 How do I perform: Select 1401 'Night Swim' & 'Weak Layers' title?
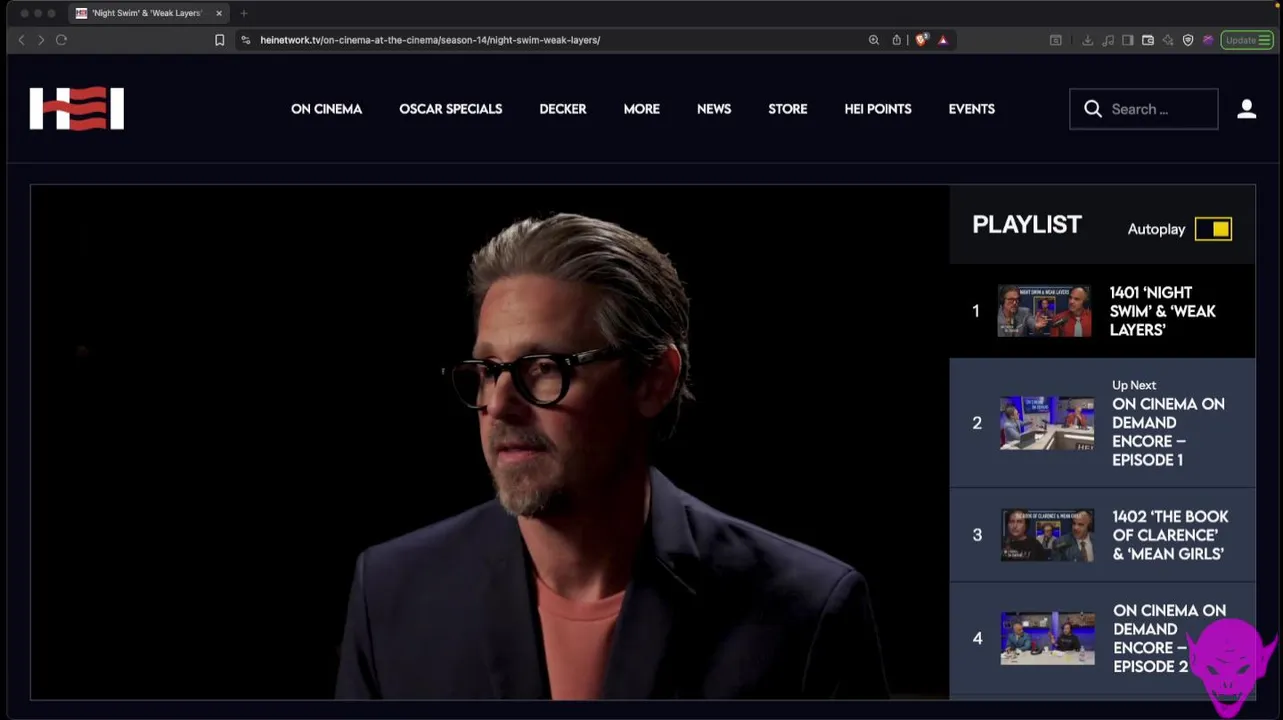pos(1163,311)
